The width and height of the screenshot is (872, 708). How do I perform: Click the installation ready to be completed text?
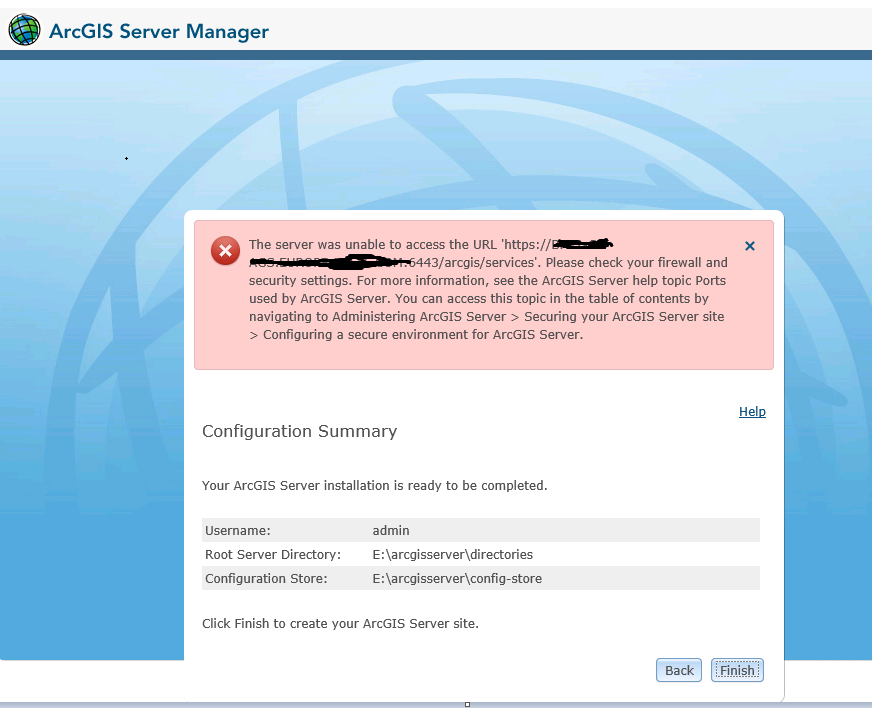[375, 486]
